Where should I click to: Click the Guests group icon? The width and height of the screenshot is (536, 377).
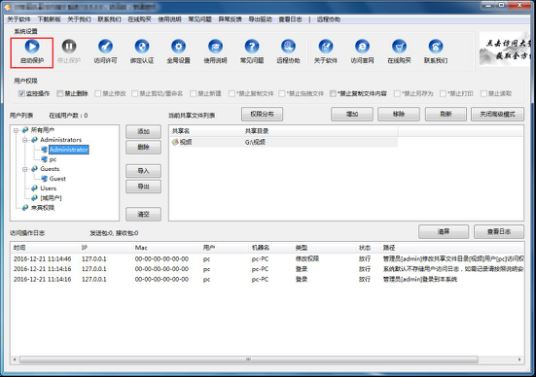tap(35, 169)
